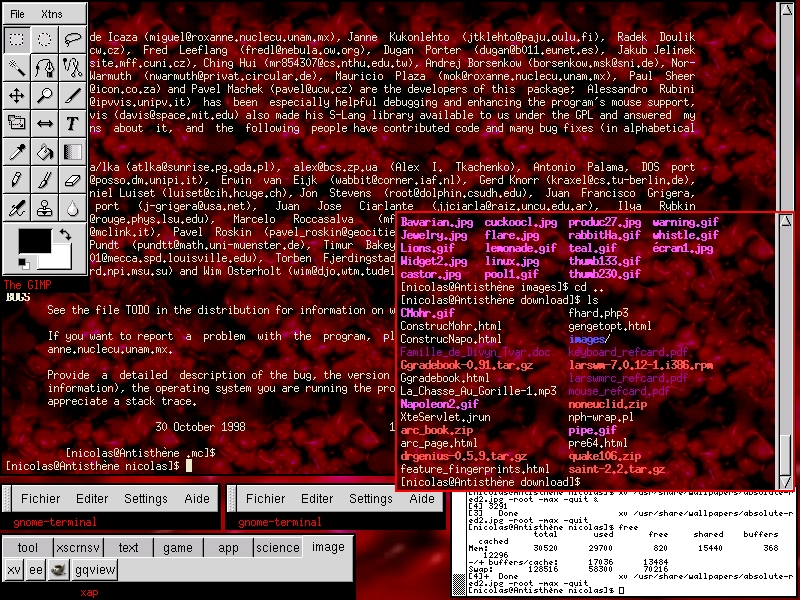Pick the Color Picker eyedropper tool
The height and width of the screenshot is (600, 800).
pos(17,151)
